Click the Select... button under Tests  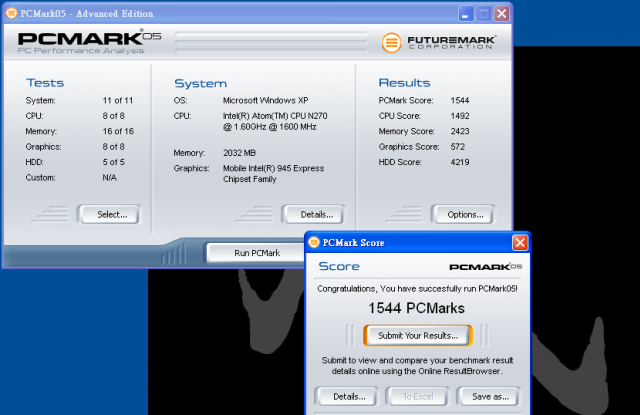109,214
